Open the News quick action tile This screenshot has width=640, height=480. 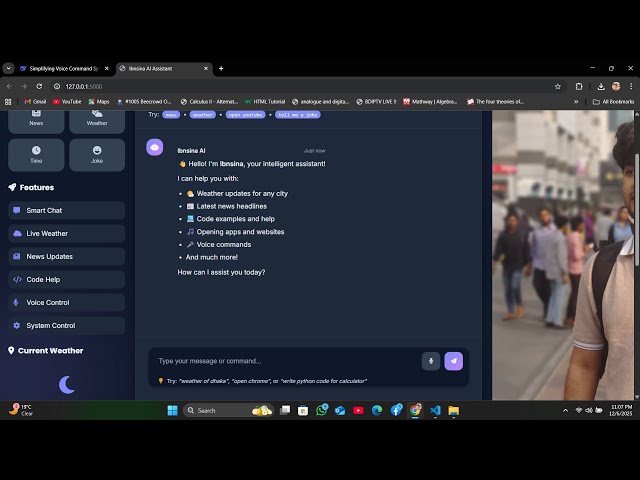(x=36, y=120)
